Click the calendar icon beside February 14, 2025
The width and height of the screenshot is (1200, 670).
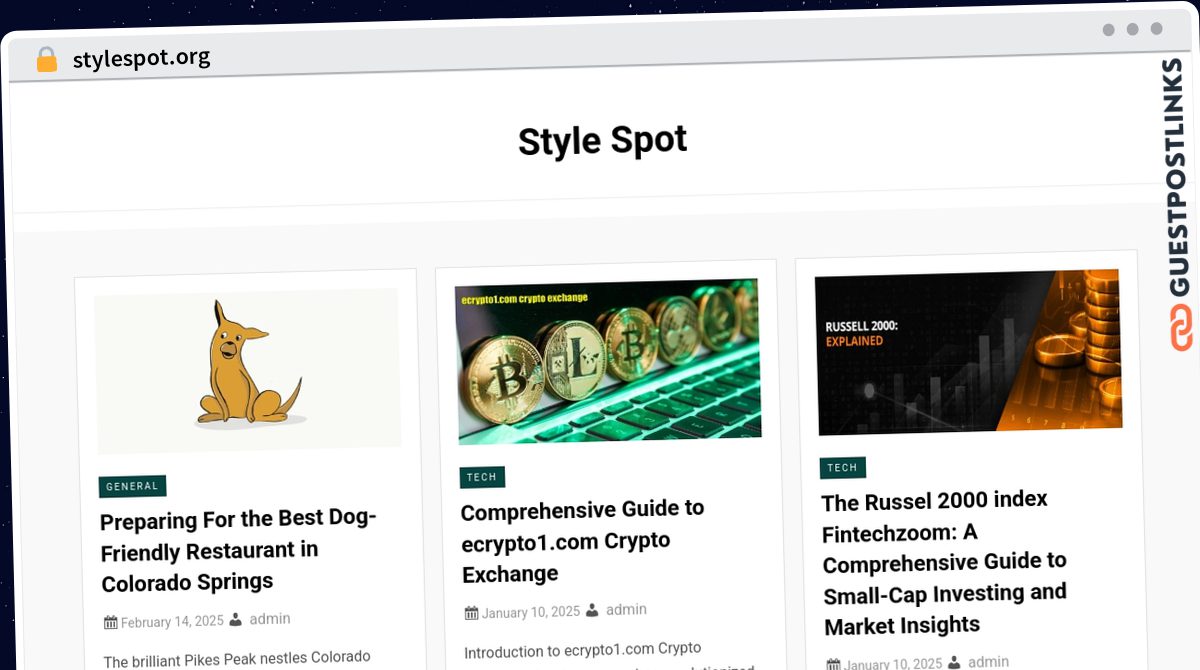(x=111, y=622)
